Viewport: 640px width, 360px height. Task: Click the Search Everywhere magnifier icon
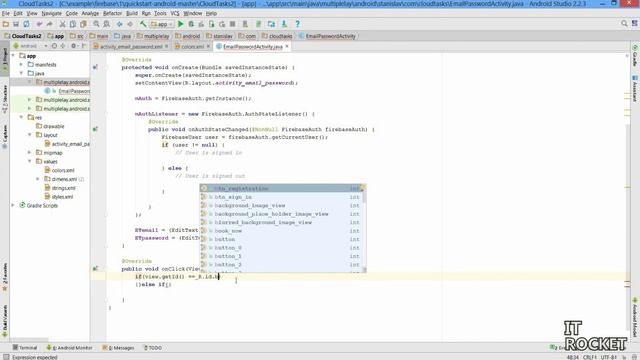coord(624,24)
